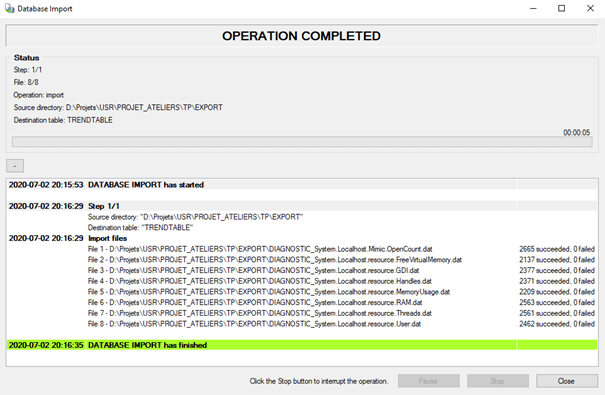605x395 pixels.
Task: Click the quoted Source directory line in log
Action: [x=195, y=217]
